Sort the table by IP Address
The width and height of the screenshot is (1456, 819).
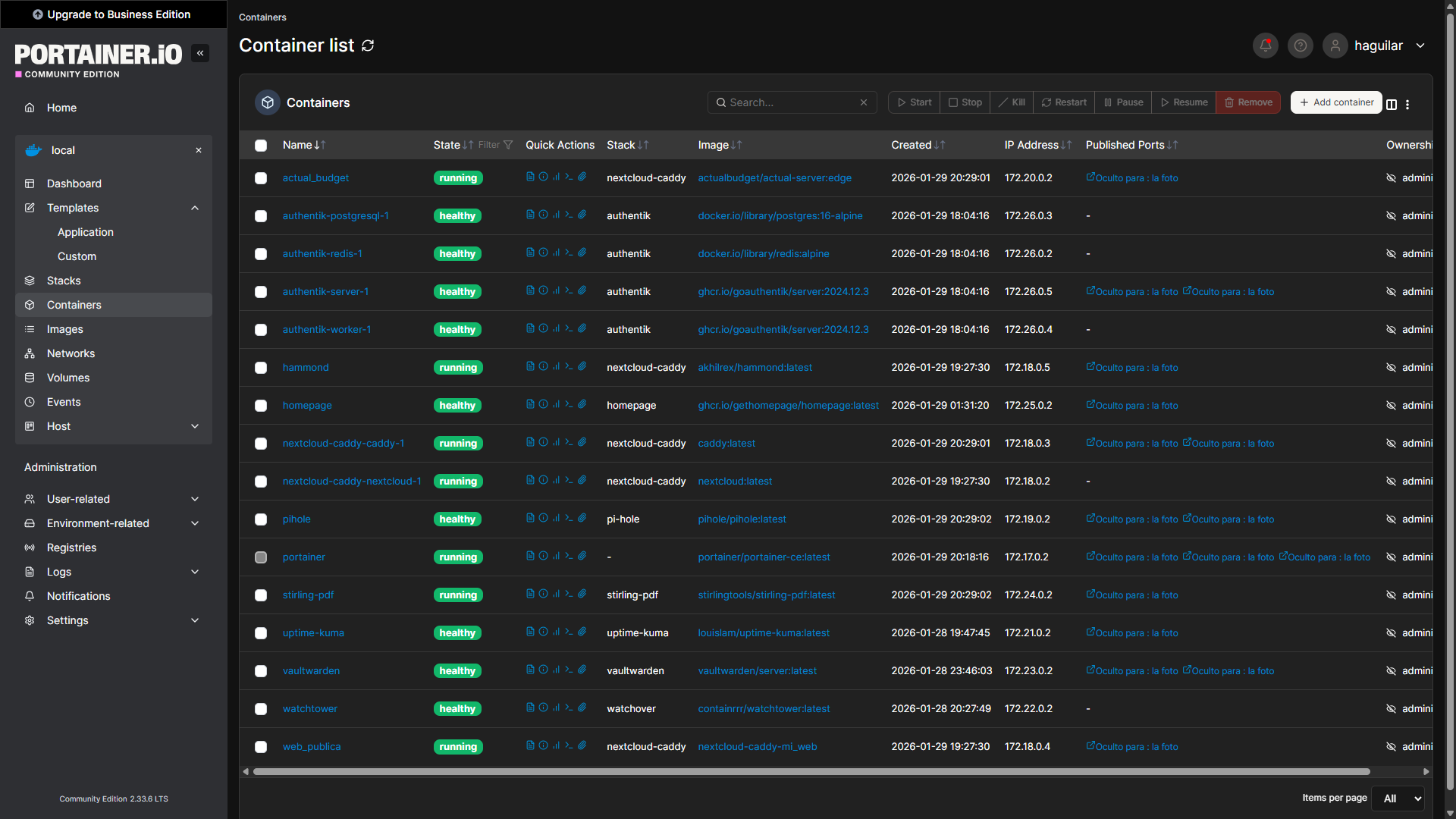1037,145
